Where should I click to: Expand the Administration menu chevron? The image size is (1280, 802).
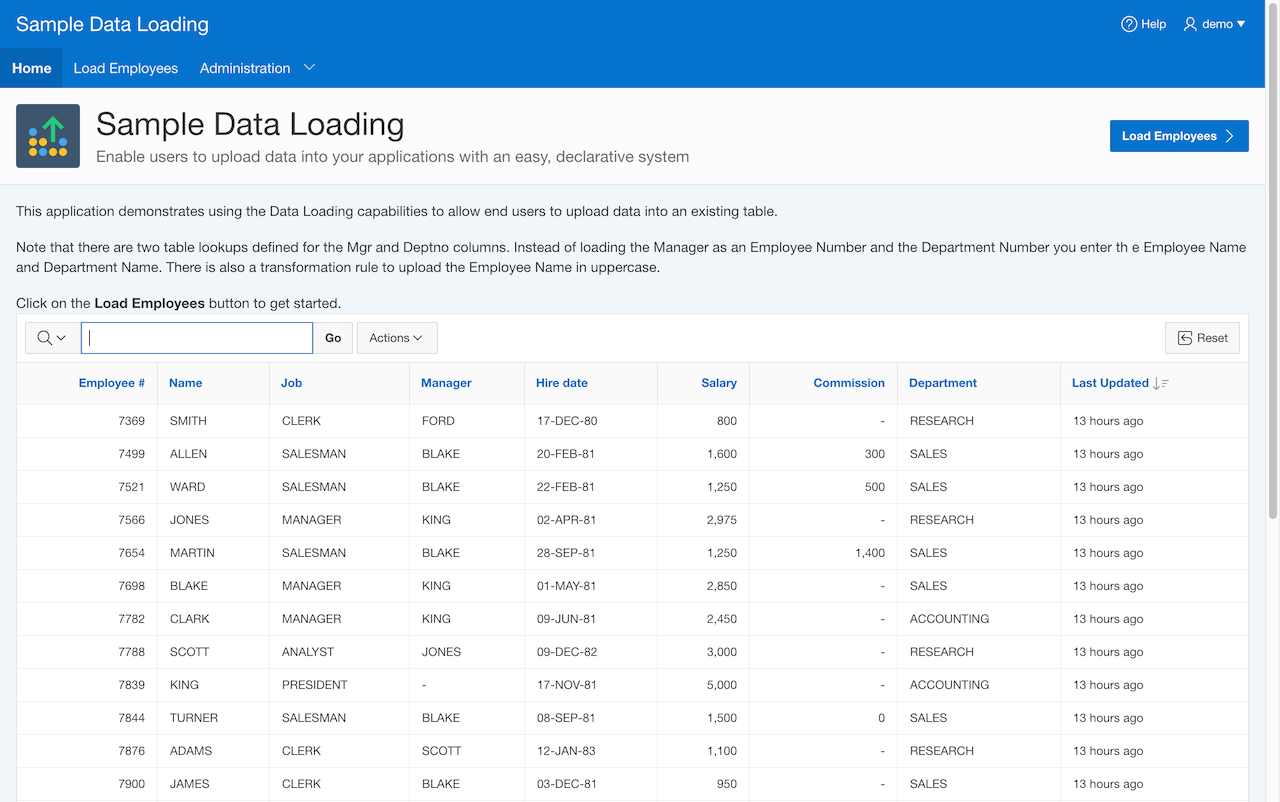[x=309, y=68]
